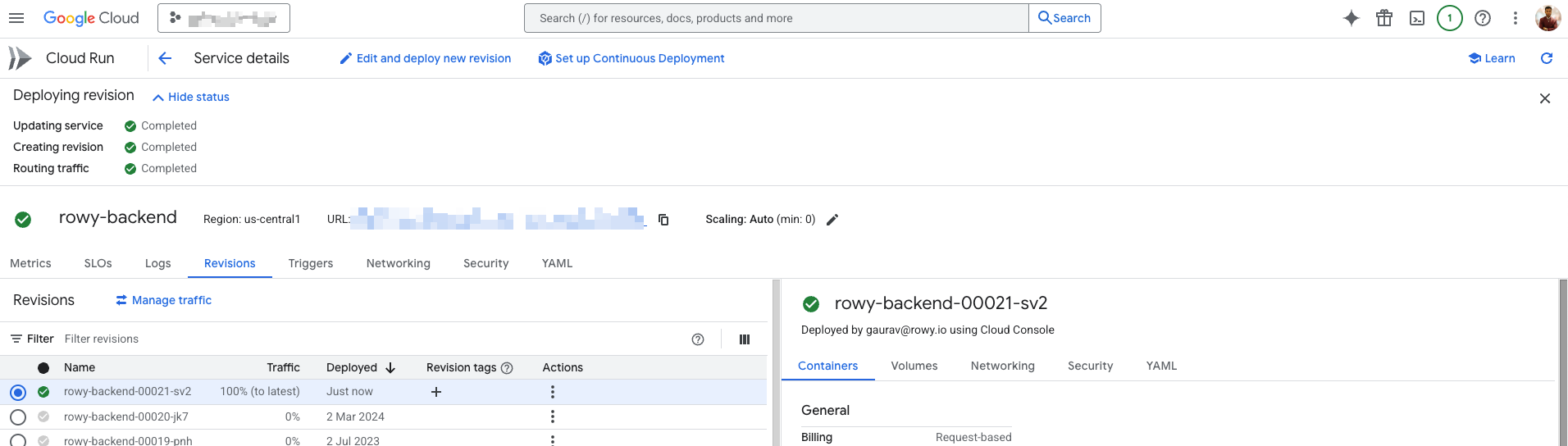Select the revision Containers tab
This screenshot has height=446, width=1568.
(827, 366)
